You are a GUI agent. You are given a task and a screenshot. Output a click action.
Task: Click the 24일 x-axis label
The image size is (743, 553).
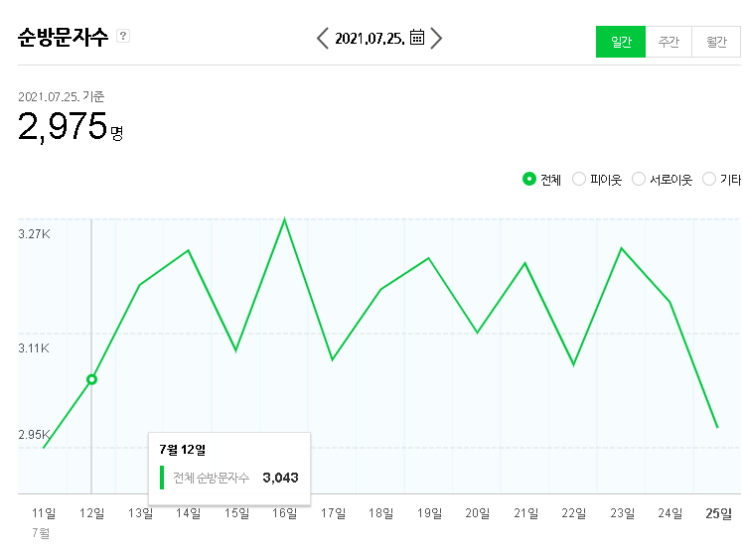point(670,513)
